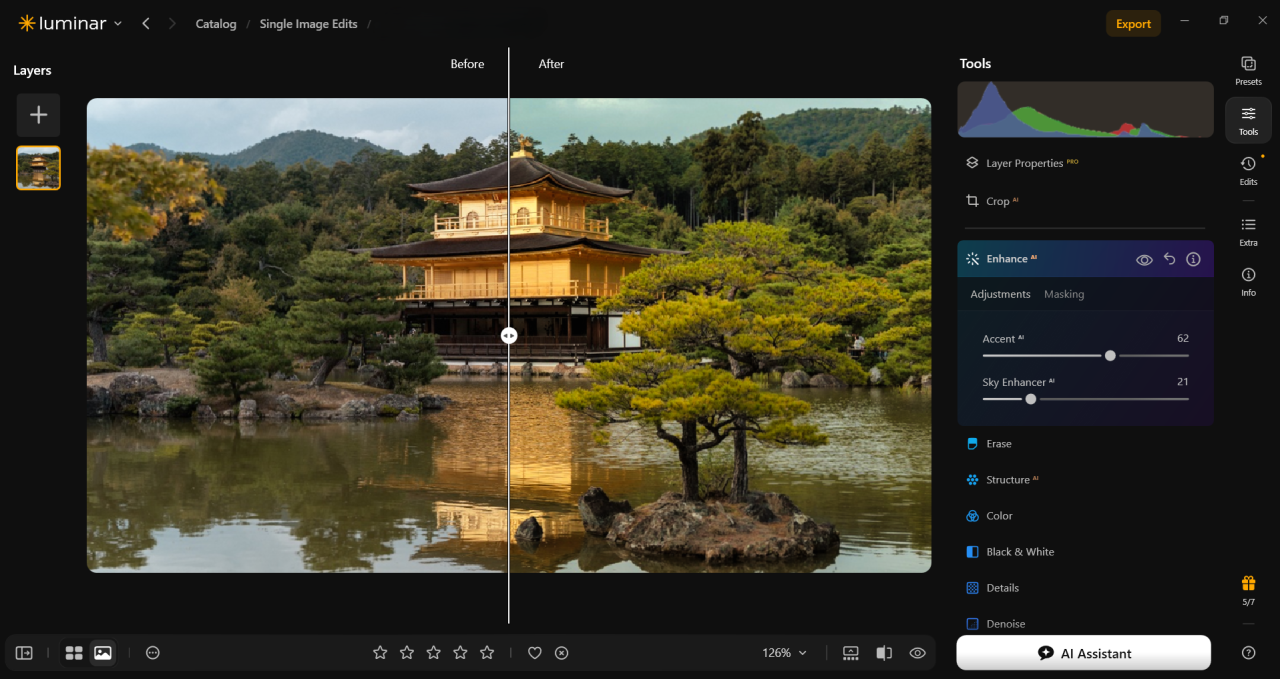
Task: Click the Before label
Action: click(x=467, y=64)
